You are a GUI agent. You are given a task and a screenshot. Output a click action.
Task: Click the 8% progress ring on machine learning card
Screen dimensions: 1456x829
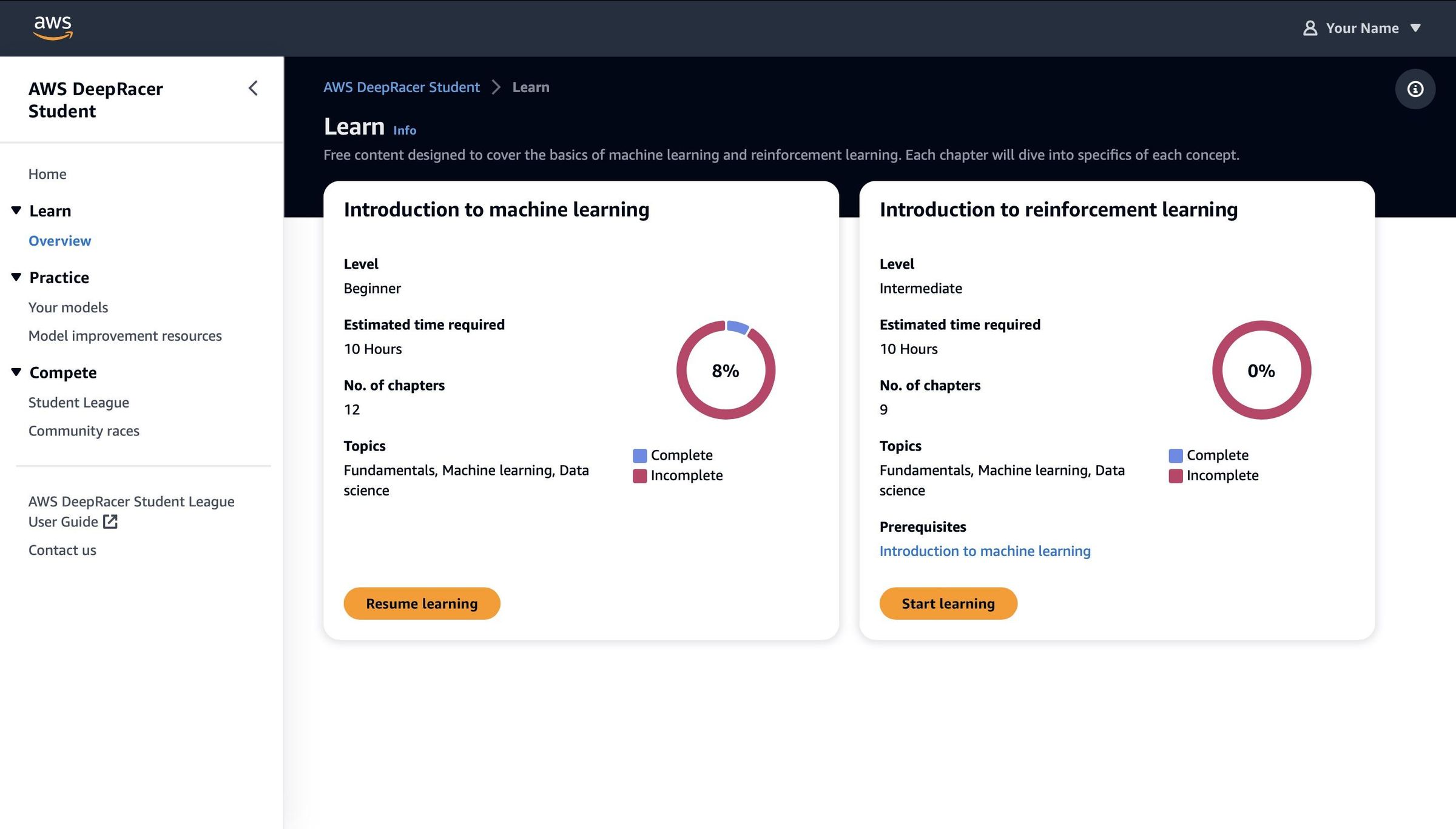point(726,371)
